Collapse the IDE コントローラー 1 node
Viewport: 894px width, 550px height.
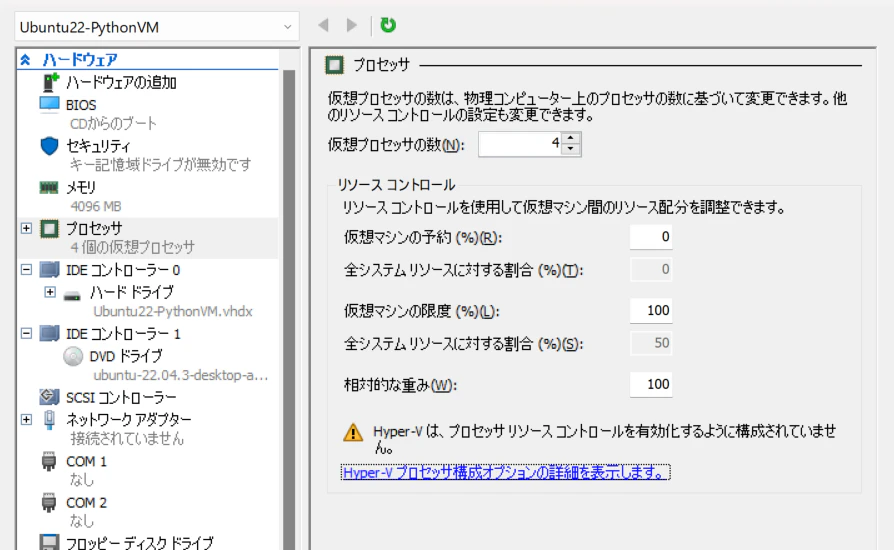click(x=26, y=333)
